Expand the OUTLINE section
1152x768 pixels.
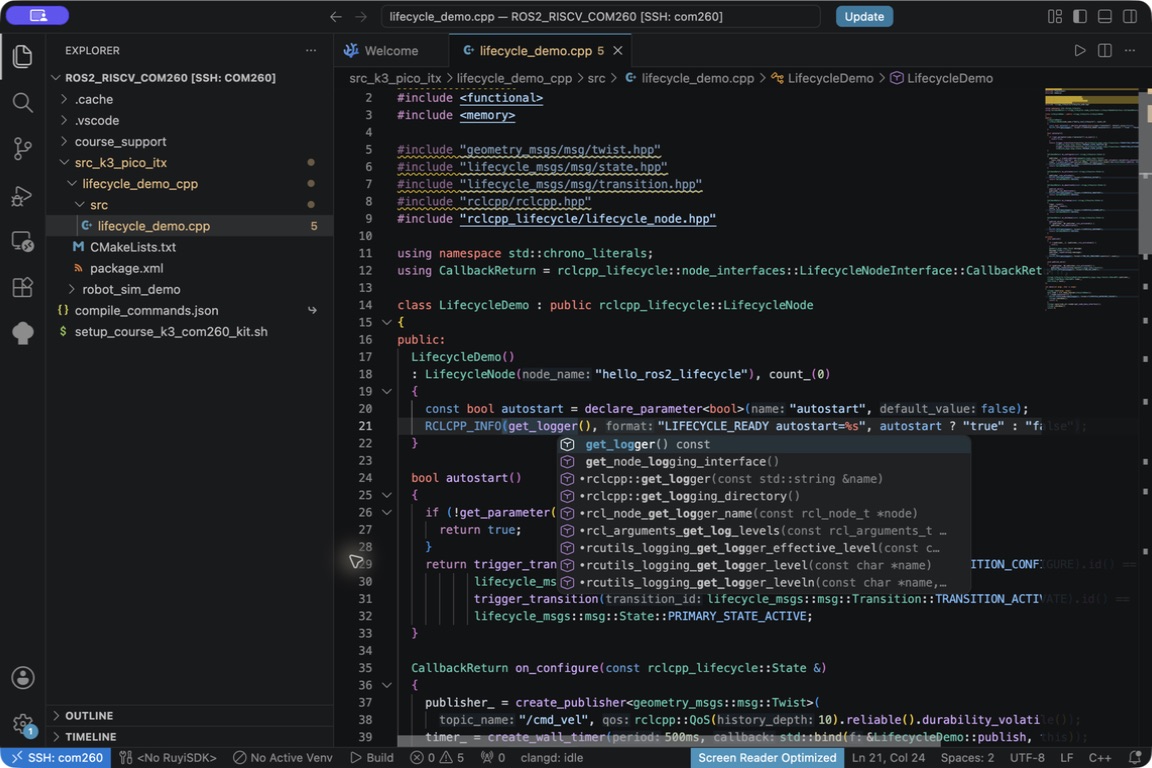(x=190, y=715)
